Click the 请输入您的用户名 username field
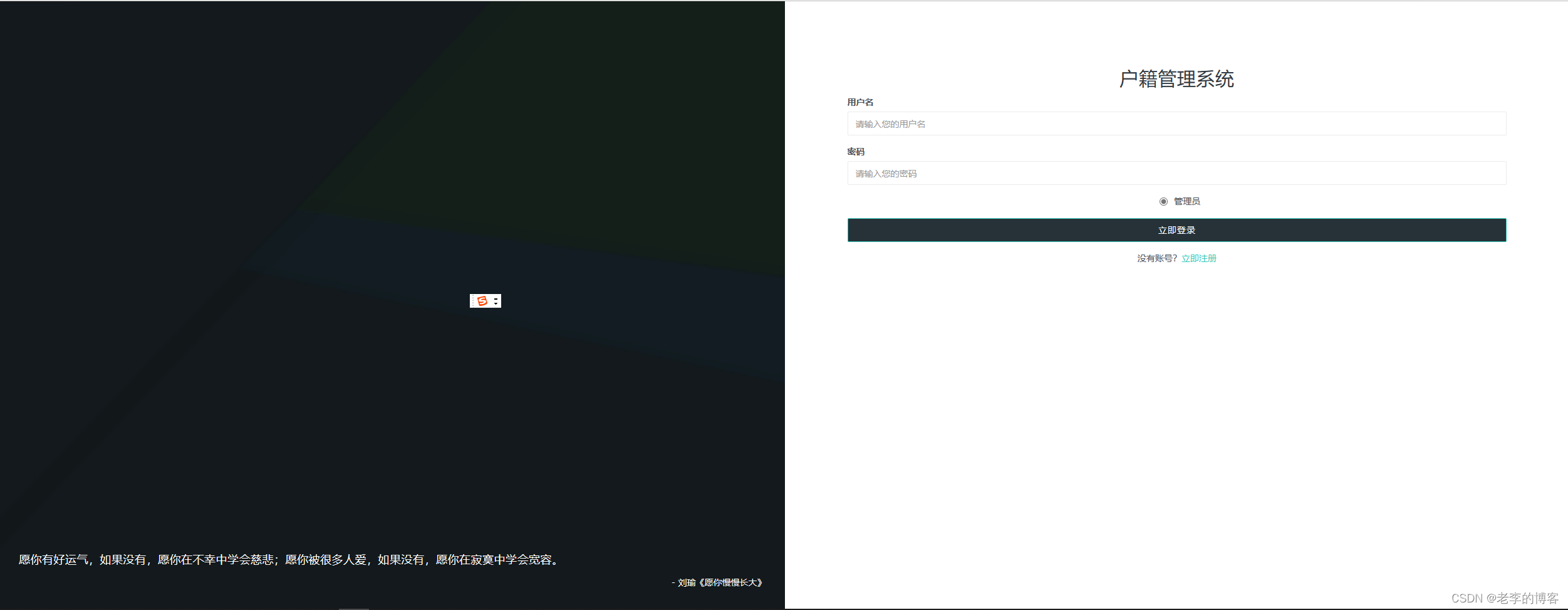Viewport: 1568px width, 610px height. pyautogui.click(x=1175, y=124)
